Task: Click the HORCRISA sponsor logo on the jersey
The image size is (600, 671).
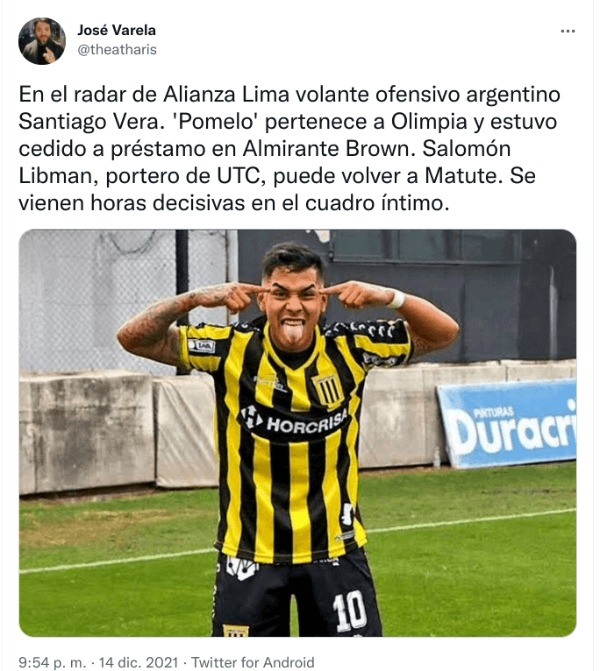Action: [x=294, y=423]
